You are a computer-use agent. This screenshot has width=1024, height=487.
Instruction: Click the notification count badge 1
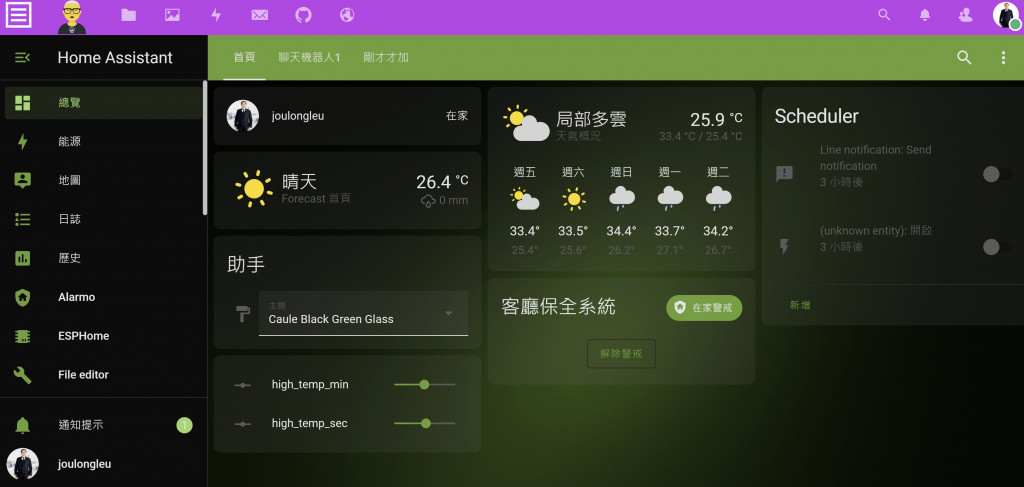184,426
